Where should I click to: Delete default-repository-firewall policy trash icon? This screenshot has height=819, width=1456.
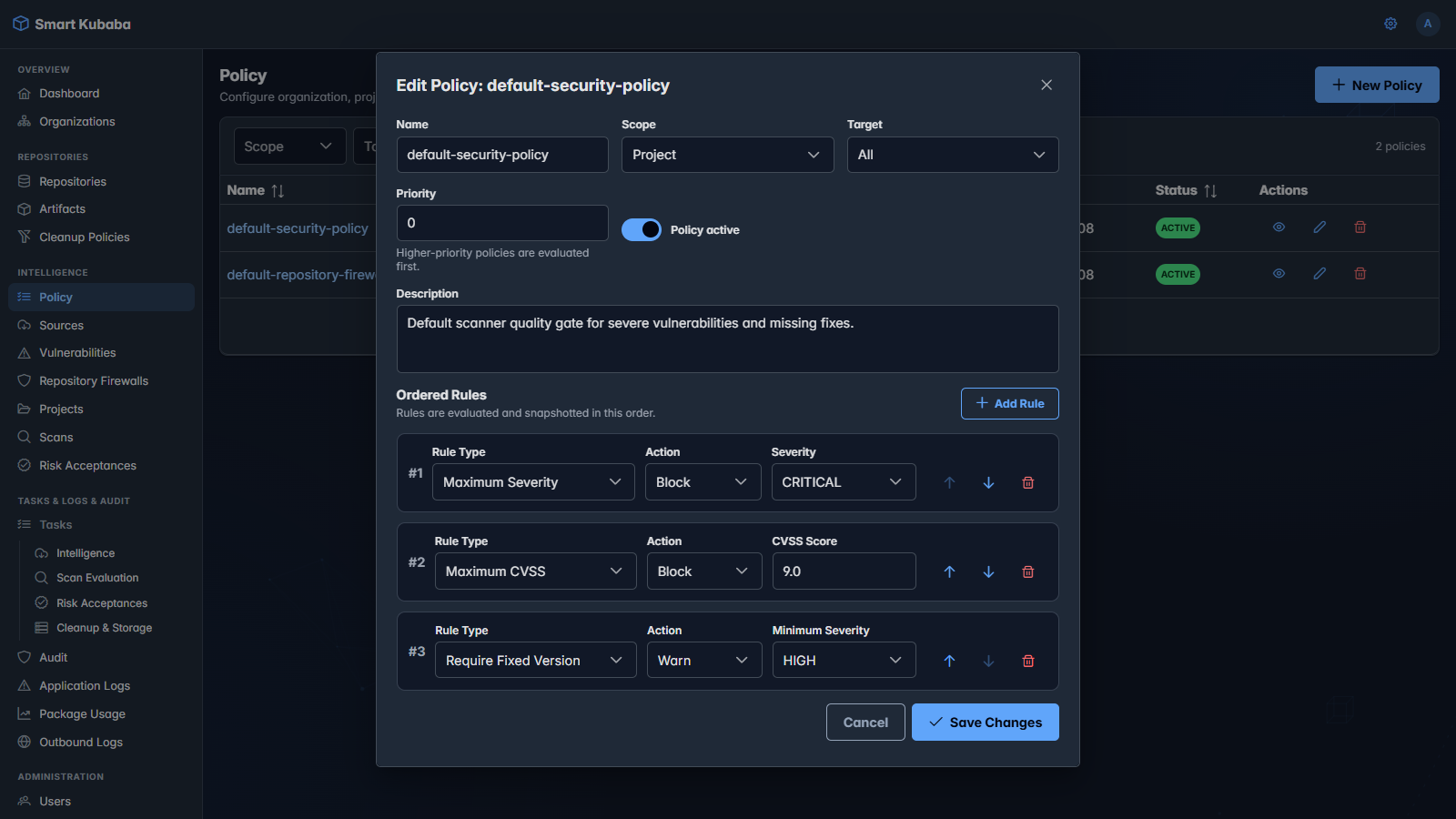click(x=1360, y=274)
